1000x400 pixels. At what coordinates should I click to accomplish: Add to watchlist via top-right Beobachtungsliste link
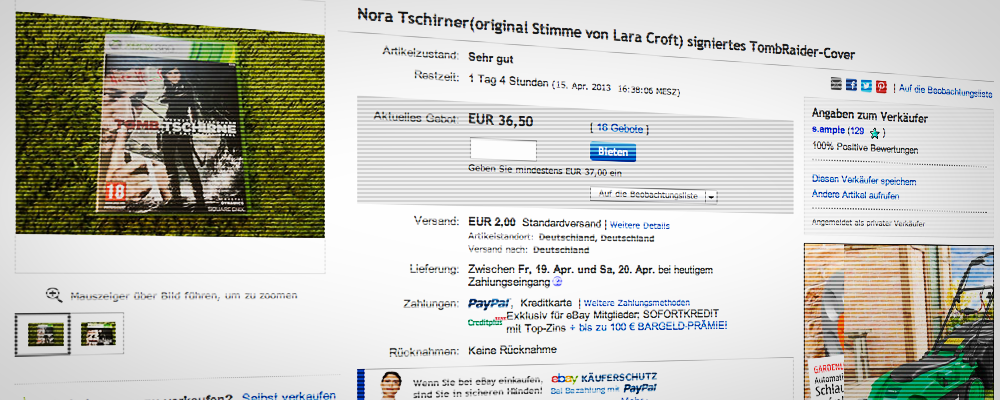[945, 91]
